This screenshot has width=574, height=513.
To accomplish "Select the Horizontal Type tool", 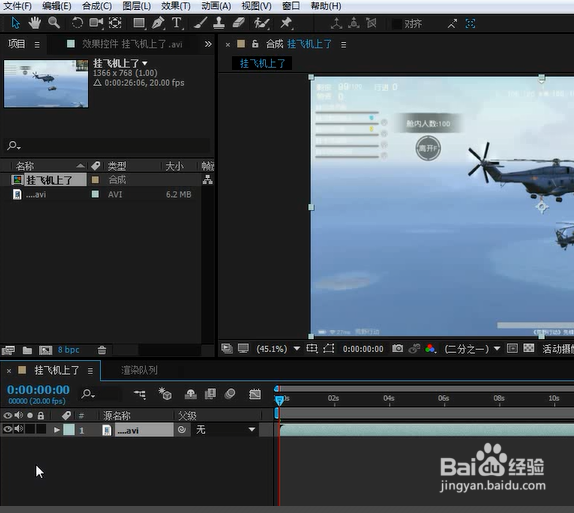I will [177, 23].
